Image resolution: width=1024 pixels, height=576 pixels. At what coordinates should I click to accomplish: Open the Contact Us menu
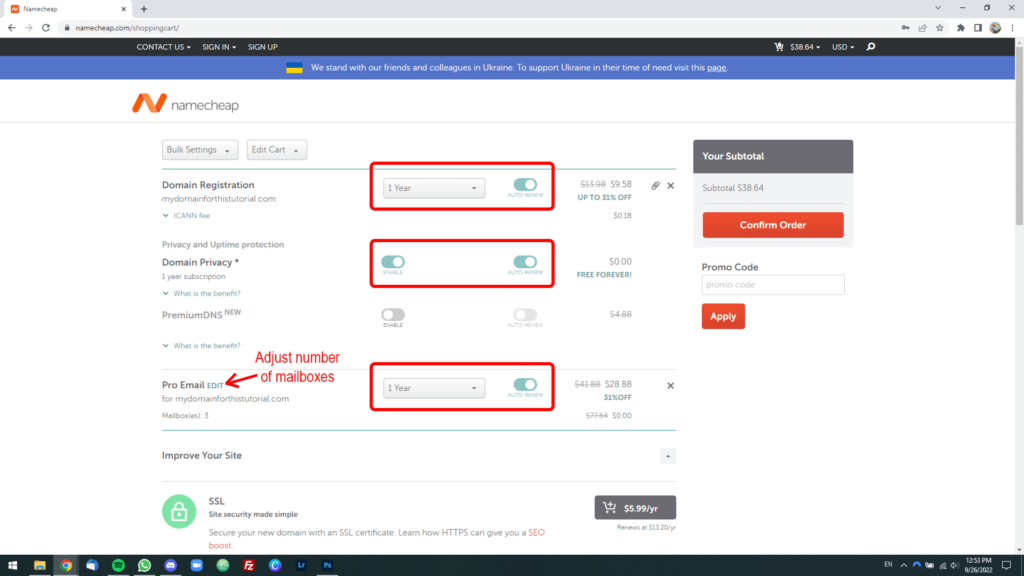pos(163,47)
